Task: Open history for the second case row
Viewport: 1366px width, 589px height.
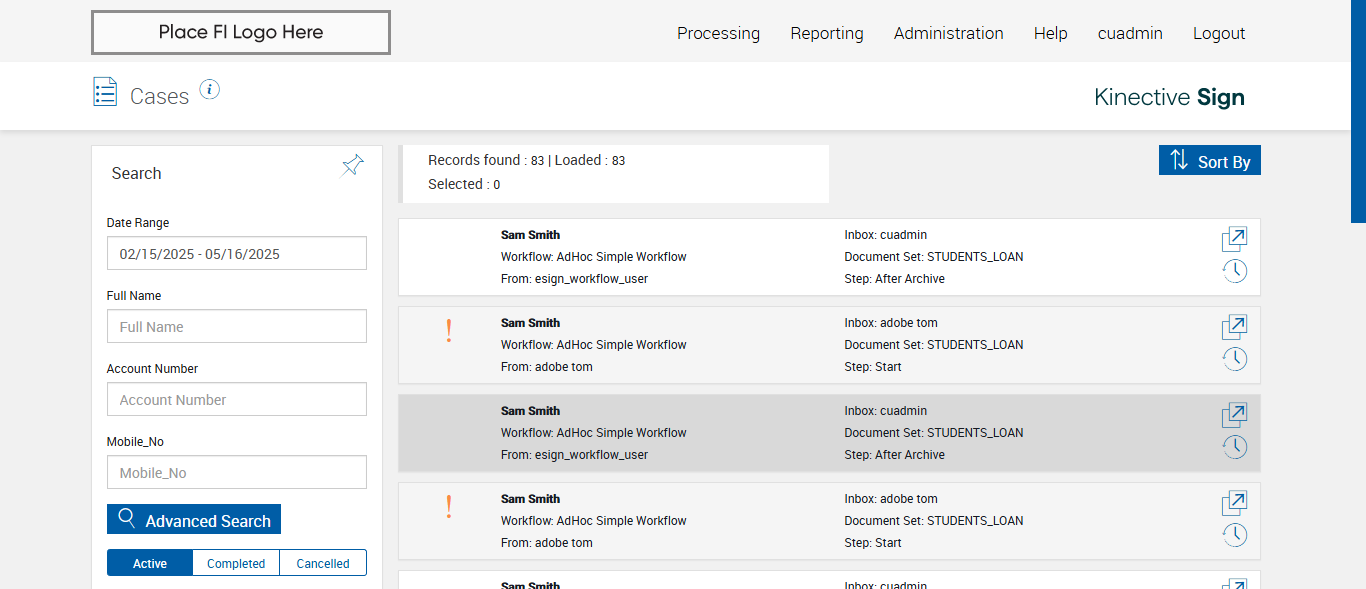Action: pyautogui.click(x=1234, y=359)
